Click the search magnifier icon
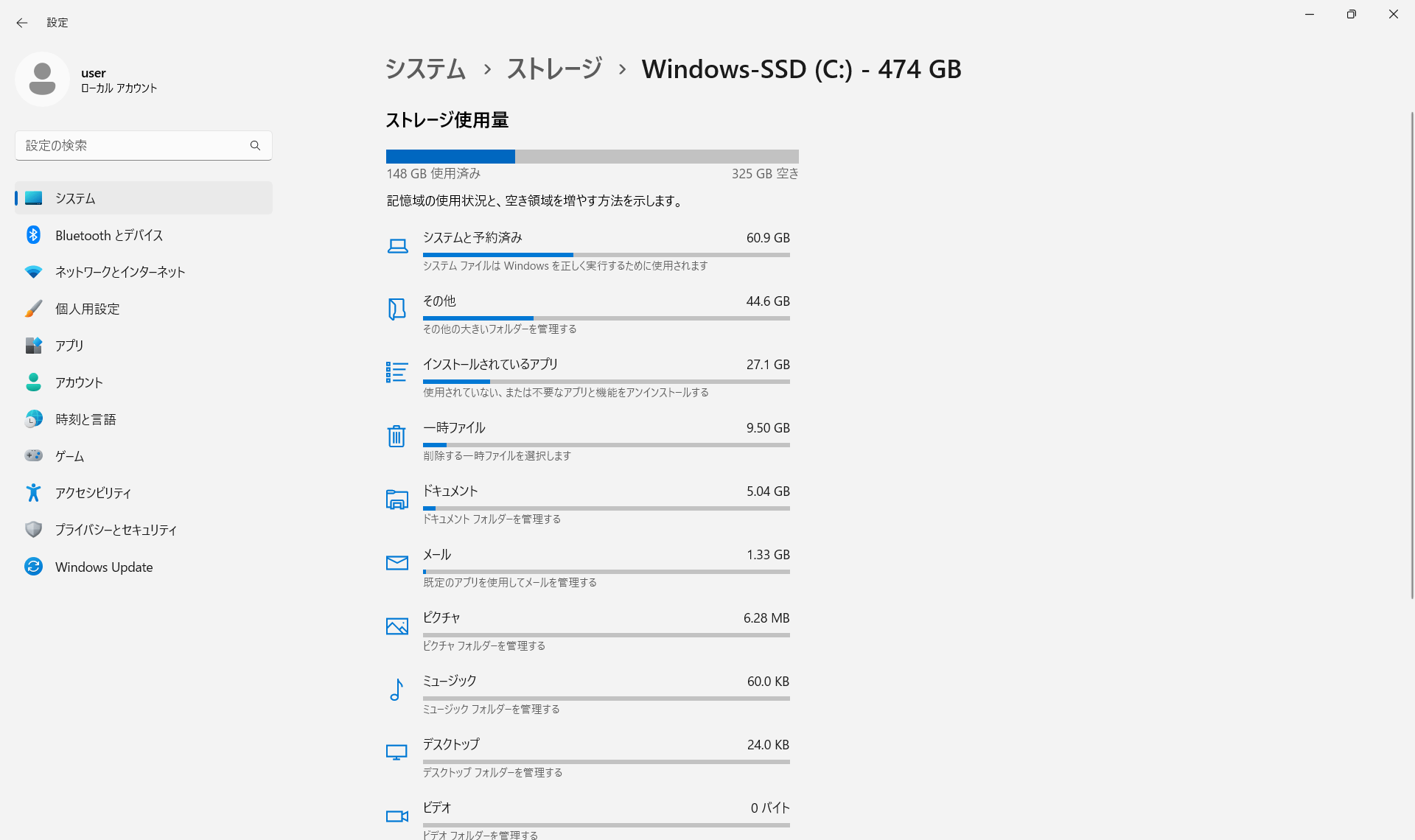This screenshot has width=1415, height=840. [255, 146]
